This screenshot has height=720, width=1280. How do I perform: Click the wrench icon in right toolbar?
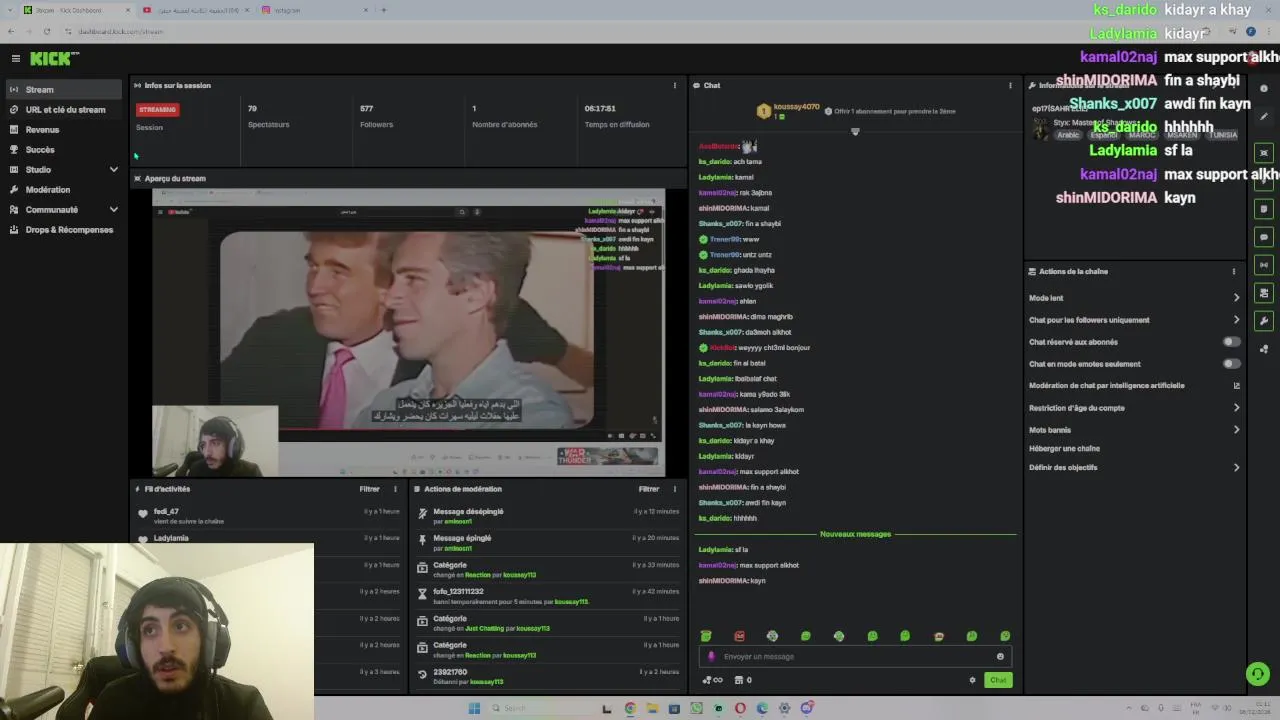1264,322
